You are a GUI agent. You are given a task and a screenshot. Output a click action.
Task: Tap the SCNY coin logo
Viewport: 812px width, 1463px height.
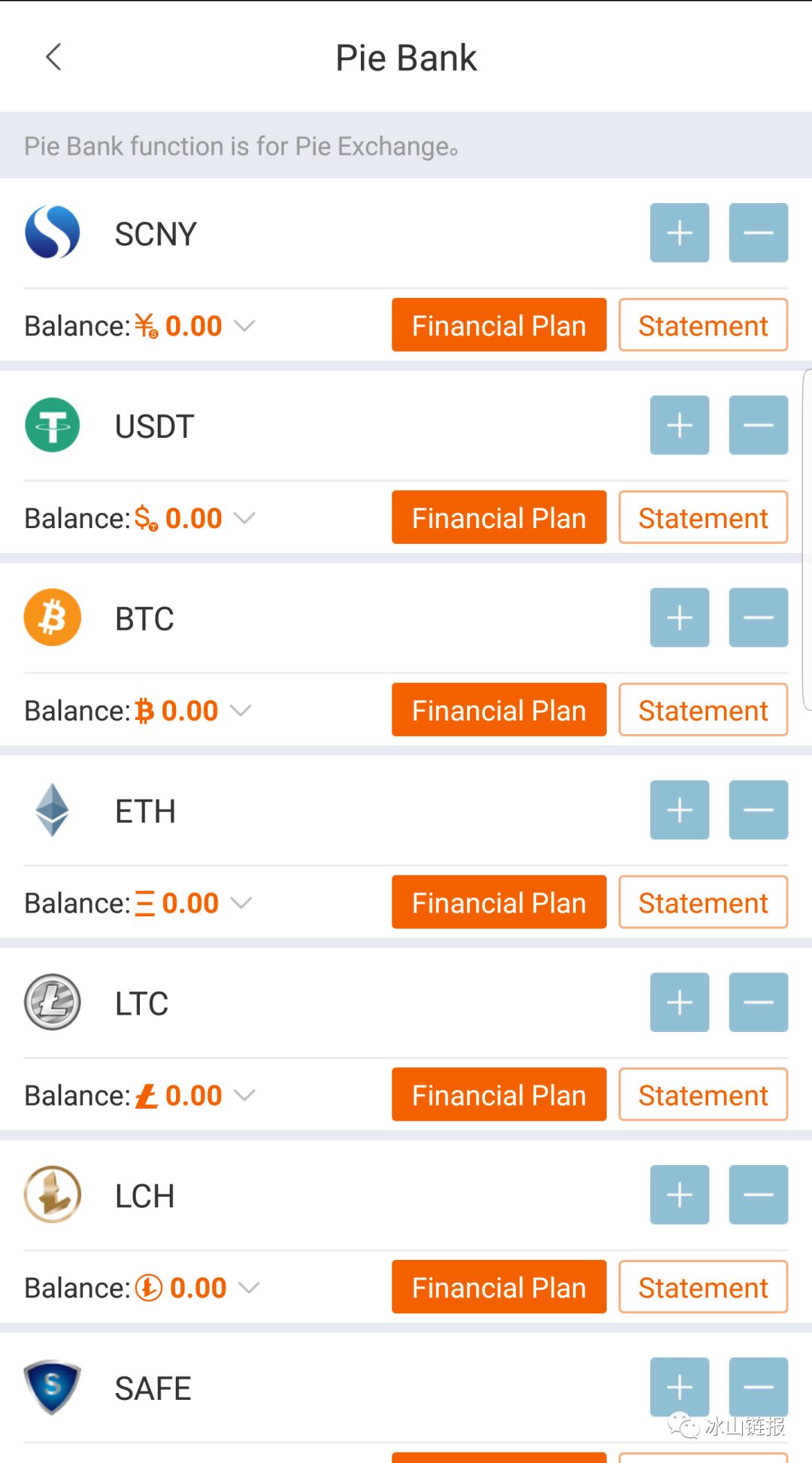coord(53,232)
